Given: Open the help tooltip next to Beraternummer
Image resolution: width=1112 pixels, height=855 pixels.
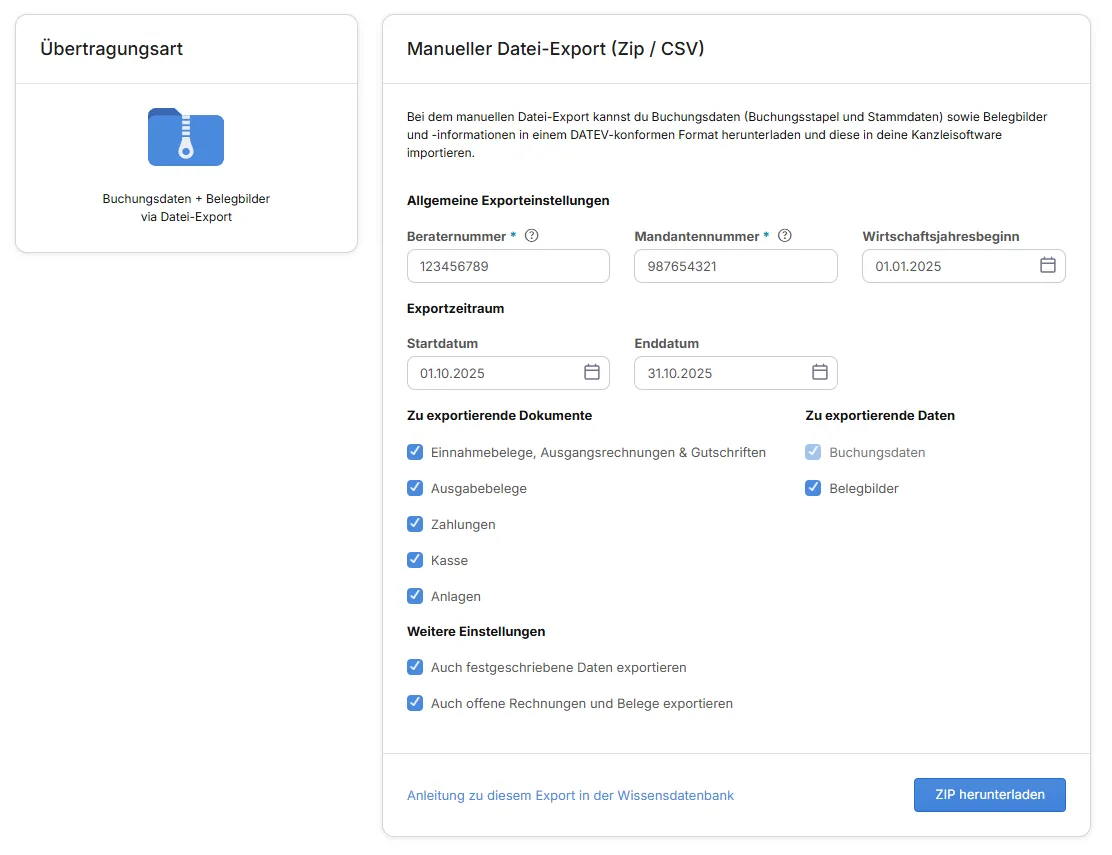Looking at the screenshot, I should 531,236.
